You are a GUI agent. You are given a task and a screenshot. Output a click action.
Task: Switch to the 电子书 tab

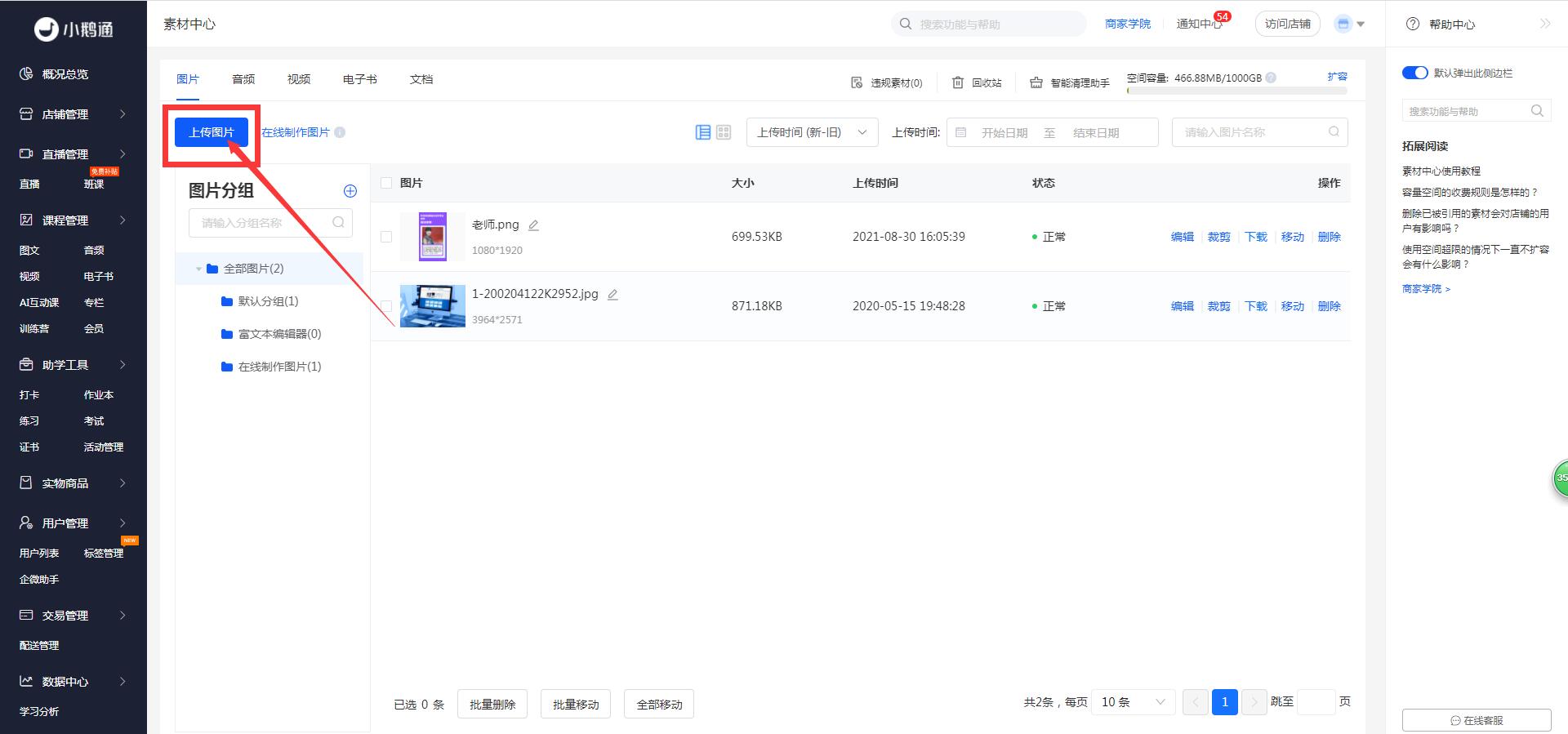point(359,79)
